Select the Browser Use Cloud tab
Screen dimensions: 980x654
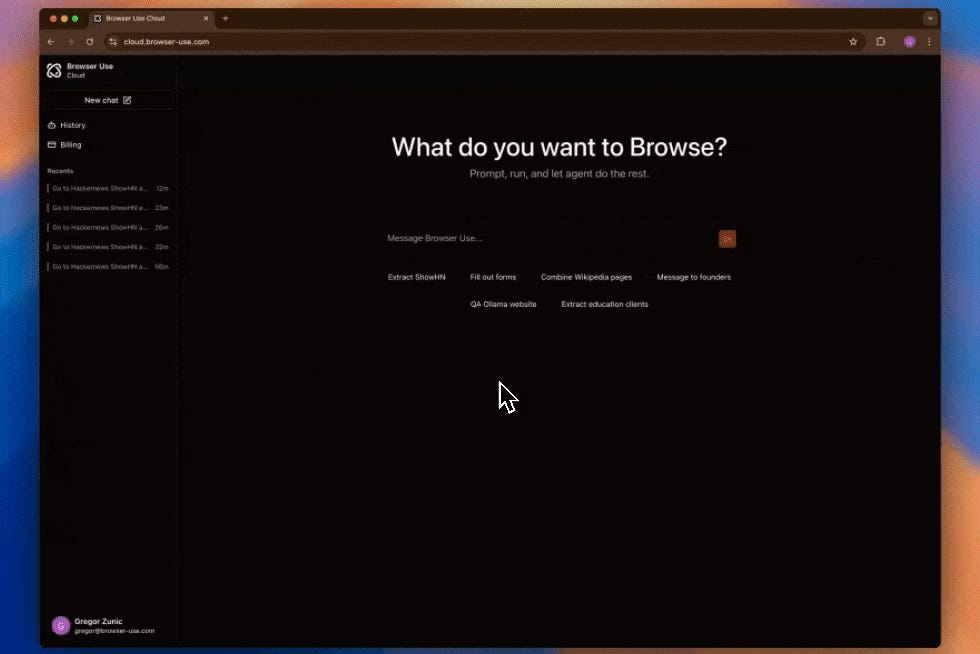(150, 19)
